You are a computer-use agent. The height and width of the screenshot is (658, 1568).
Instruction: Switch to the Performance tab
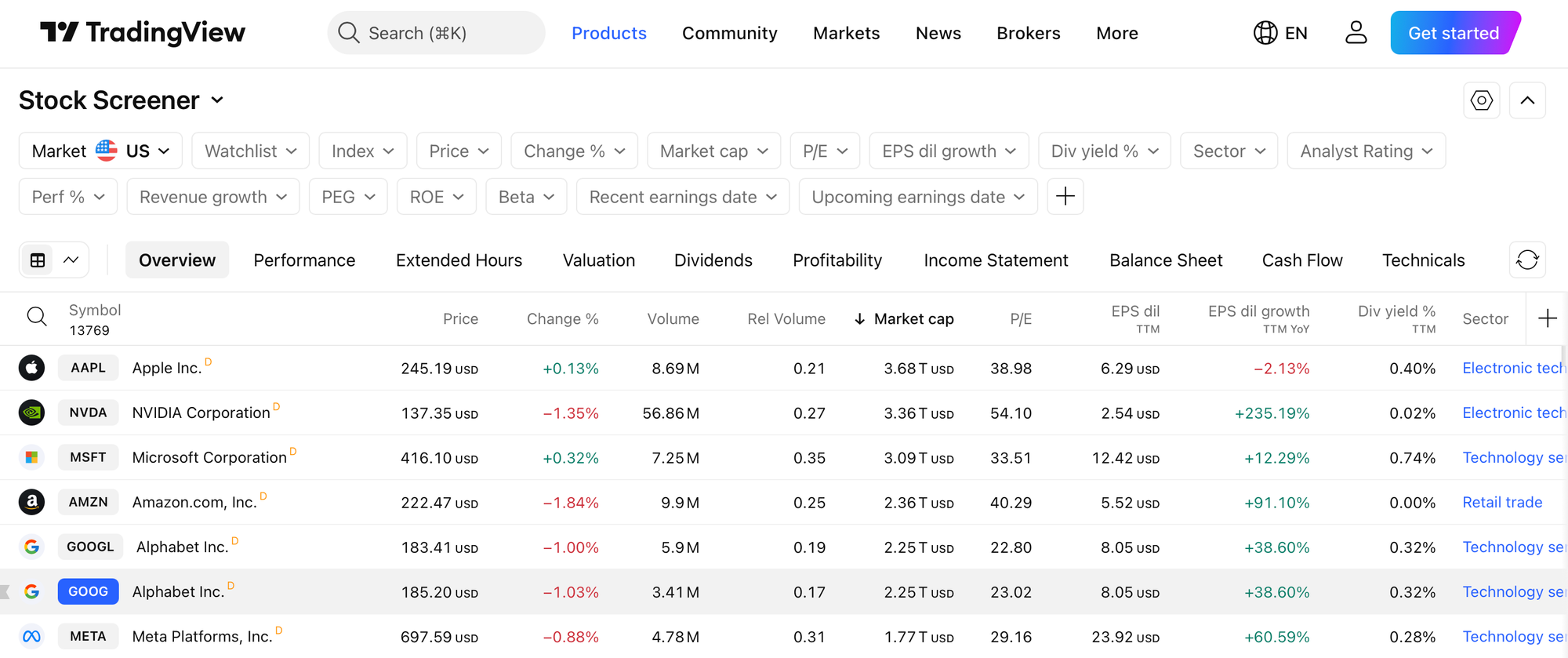(x=304, y=260)
